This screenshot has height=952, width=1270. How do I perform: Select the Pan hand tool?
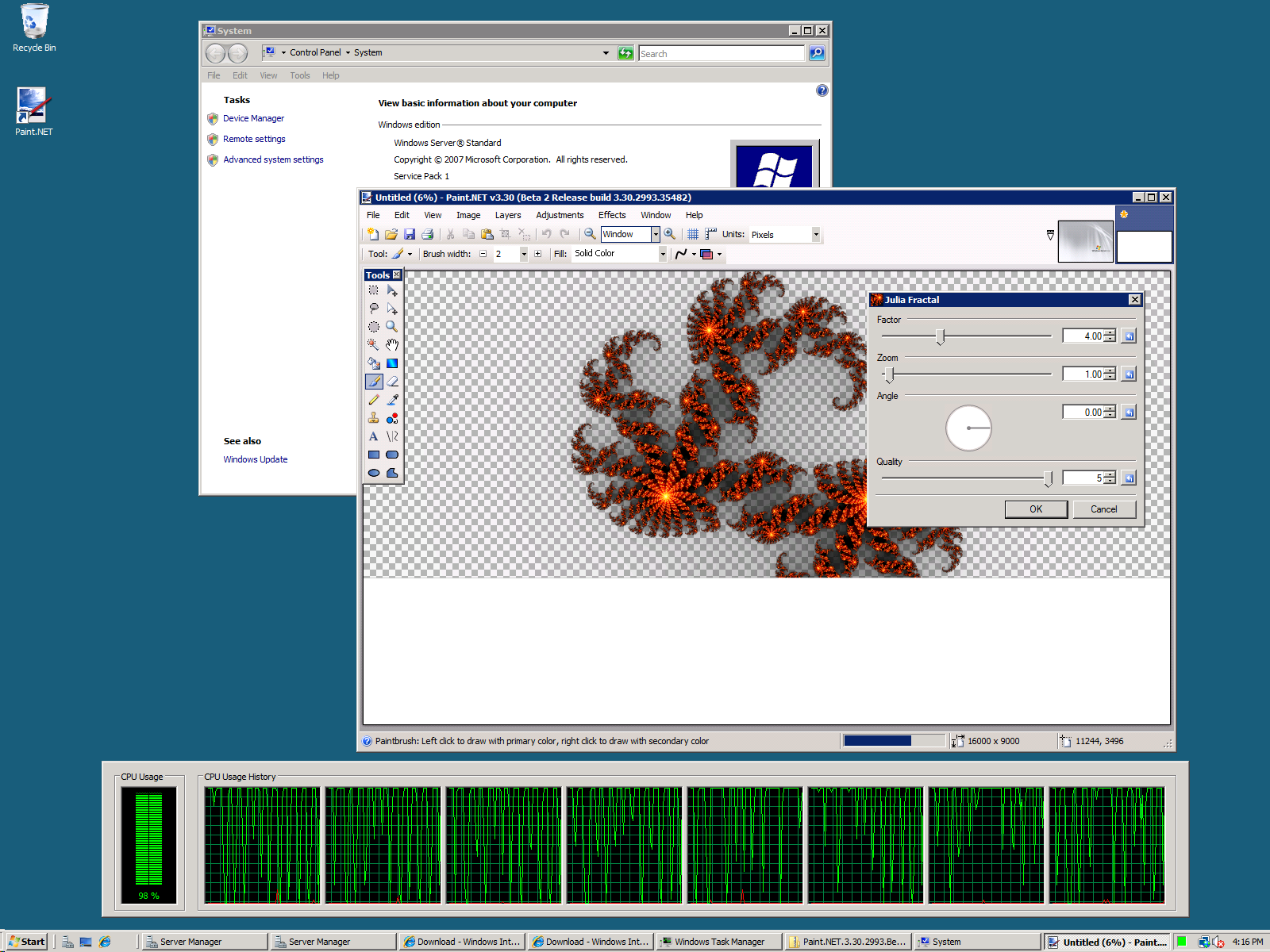pyautogui.click(x=392, y=345)
